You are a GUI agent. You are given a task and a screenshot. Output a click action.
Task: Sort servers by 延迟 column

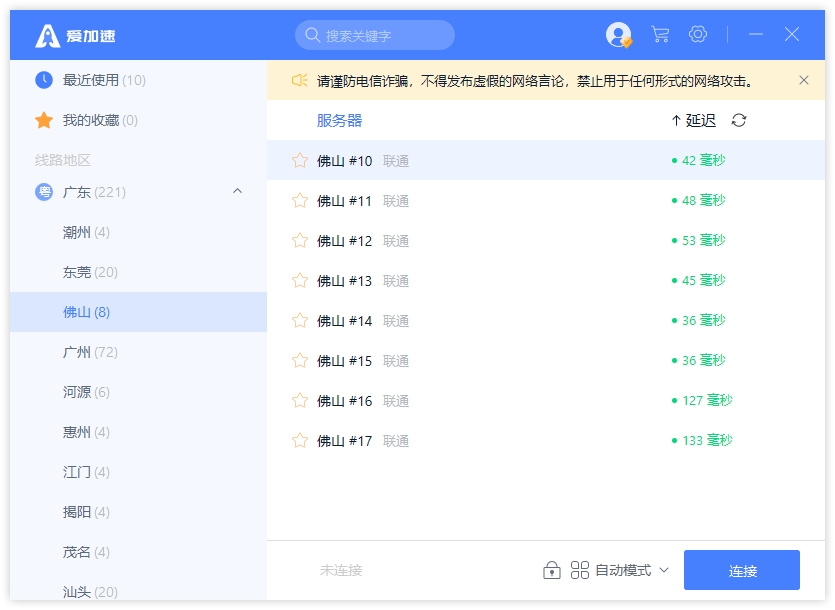(x=693, y=120)
